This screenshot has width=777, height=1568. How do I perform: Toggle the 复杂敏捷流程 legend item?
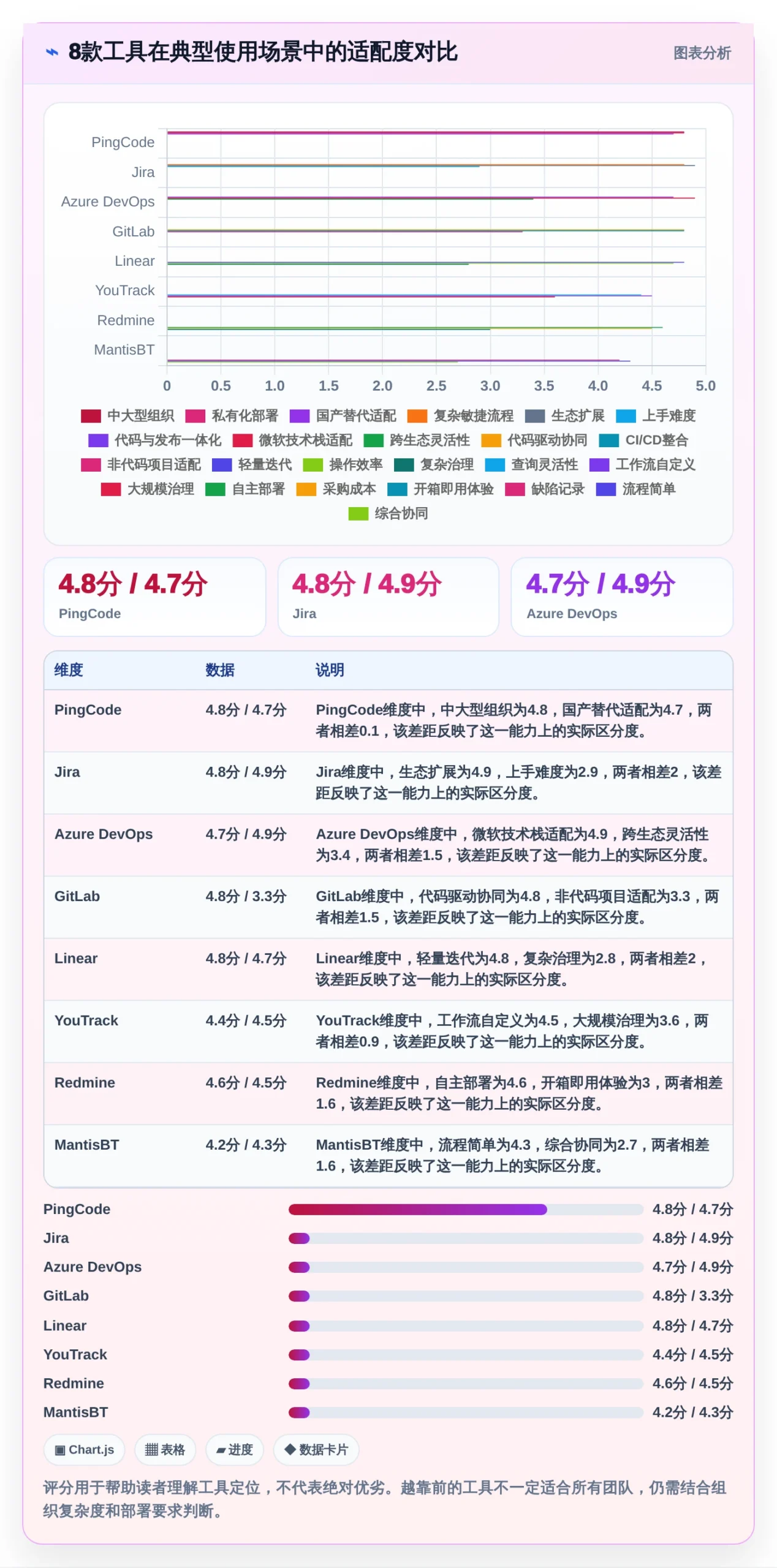(461, 416)
